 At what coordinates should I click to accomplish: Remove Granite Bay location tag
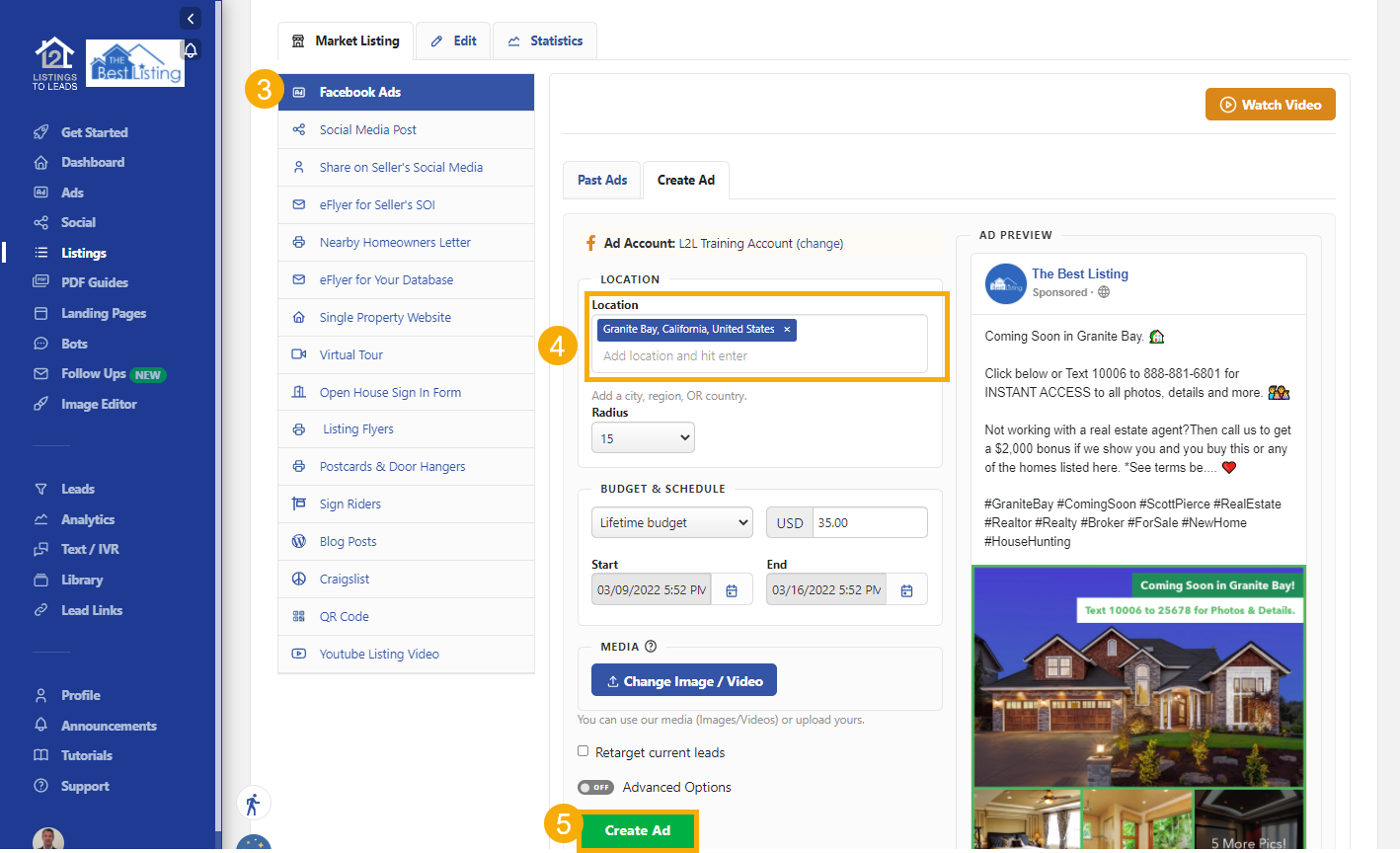click(x=786, y=329)
